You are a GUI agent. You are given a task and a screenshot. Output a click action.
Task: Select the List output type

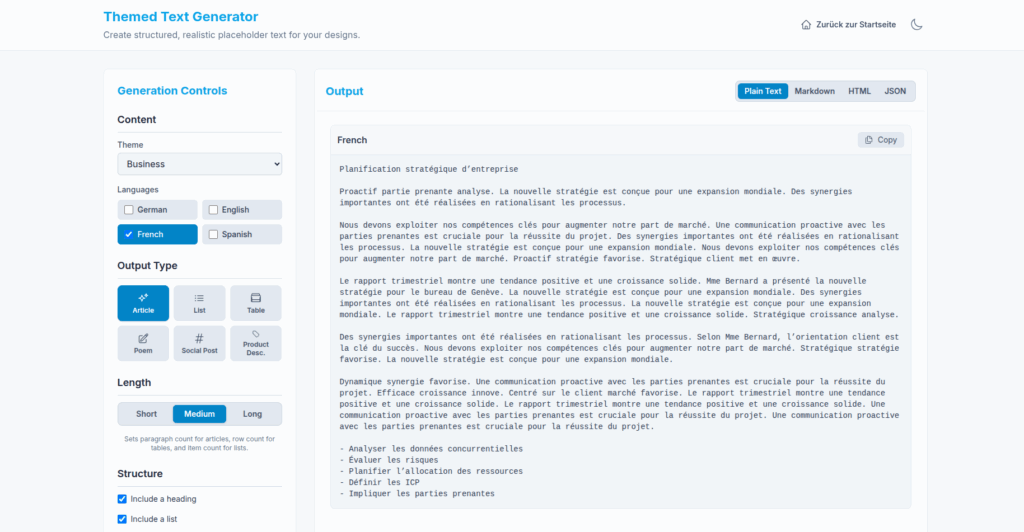[x=199, y=303]
